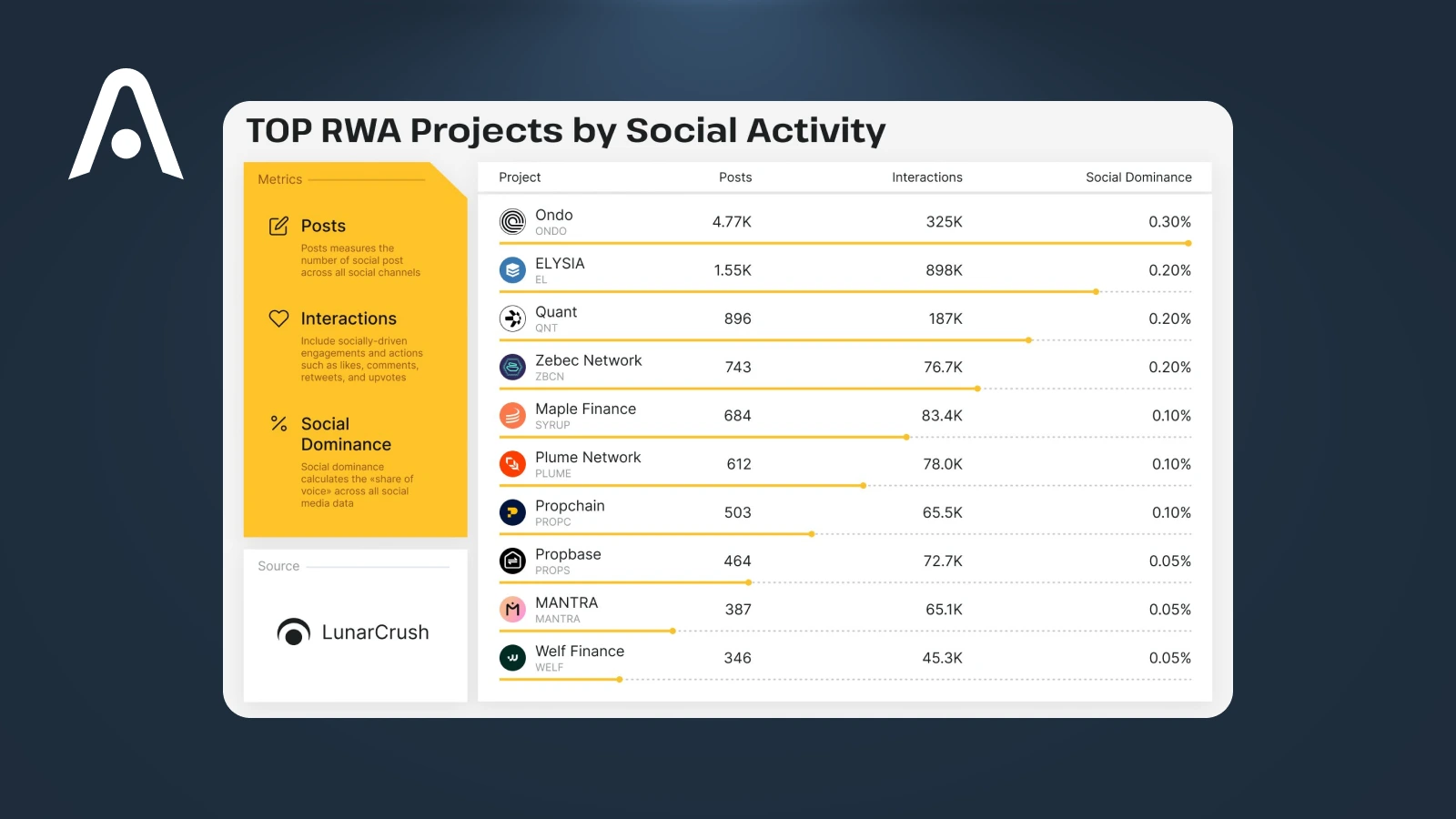This screenshot has width=1456, height=819.
Task: Click the Ondo project logo
Action: [x=512, y=221]
